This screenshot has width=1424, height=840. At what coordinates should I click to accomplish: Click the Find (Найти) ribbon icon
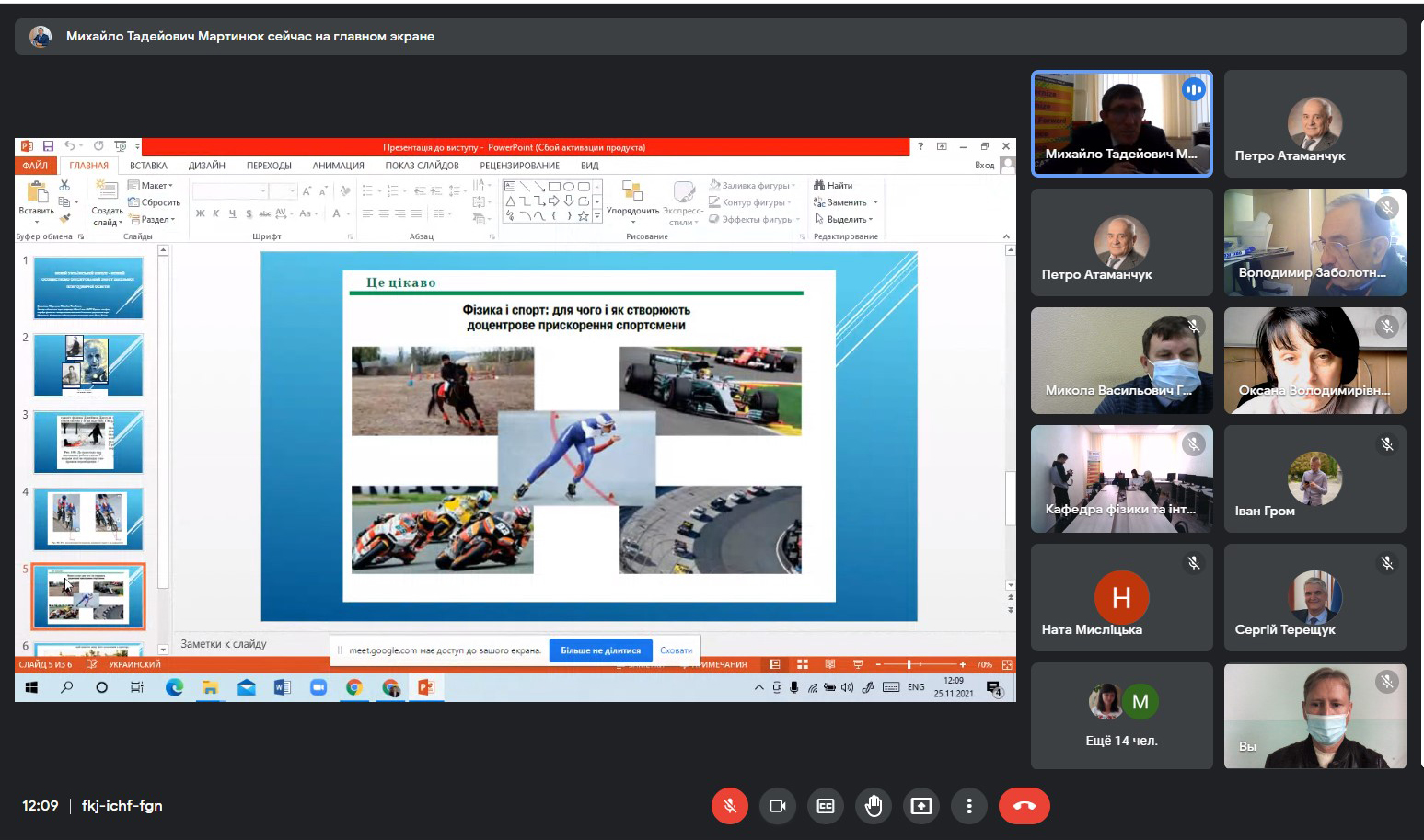tap(833, 185)
